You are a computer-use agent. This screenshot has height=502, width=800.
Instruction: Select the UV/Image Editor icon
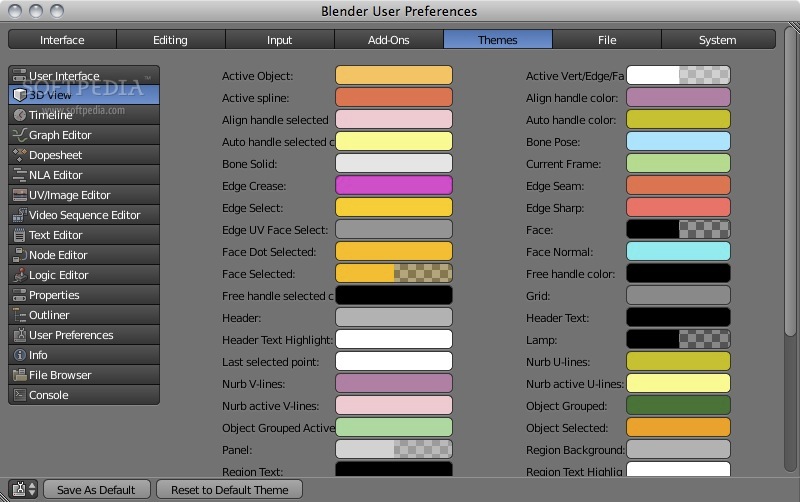(19, 195)
